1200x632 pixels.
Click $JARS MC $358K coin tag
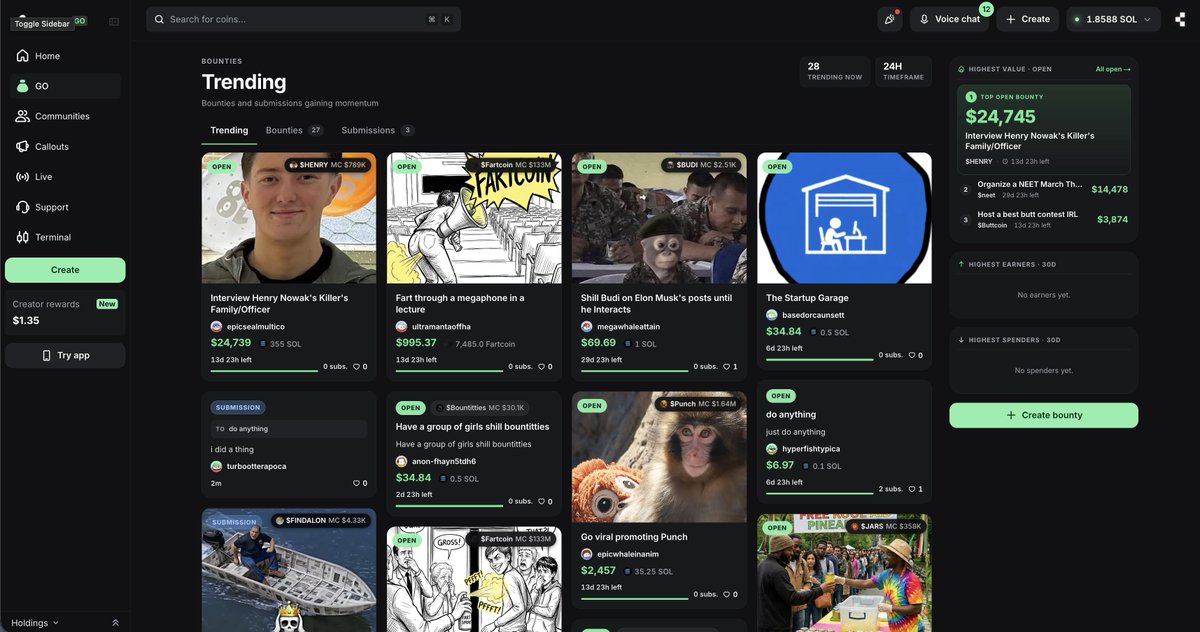coord(885,526)
